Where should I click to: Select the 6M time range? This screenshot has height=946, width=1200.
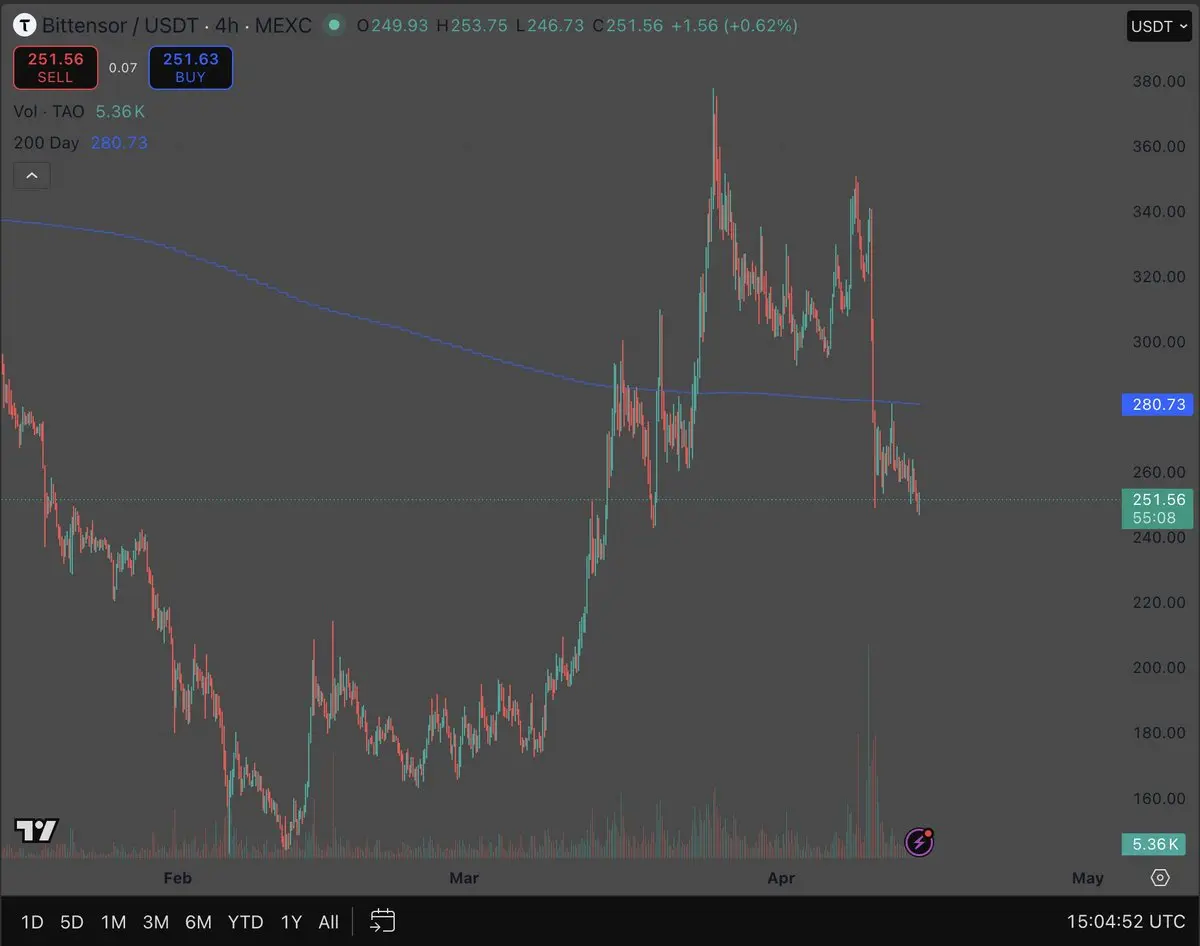pos(199,922)
